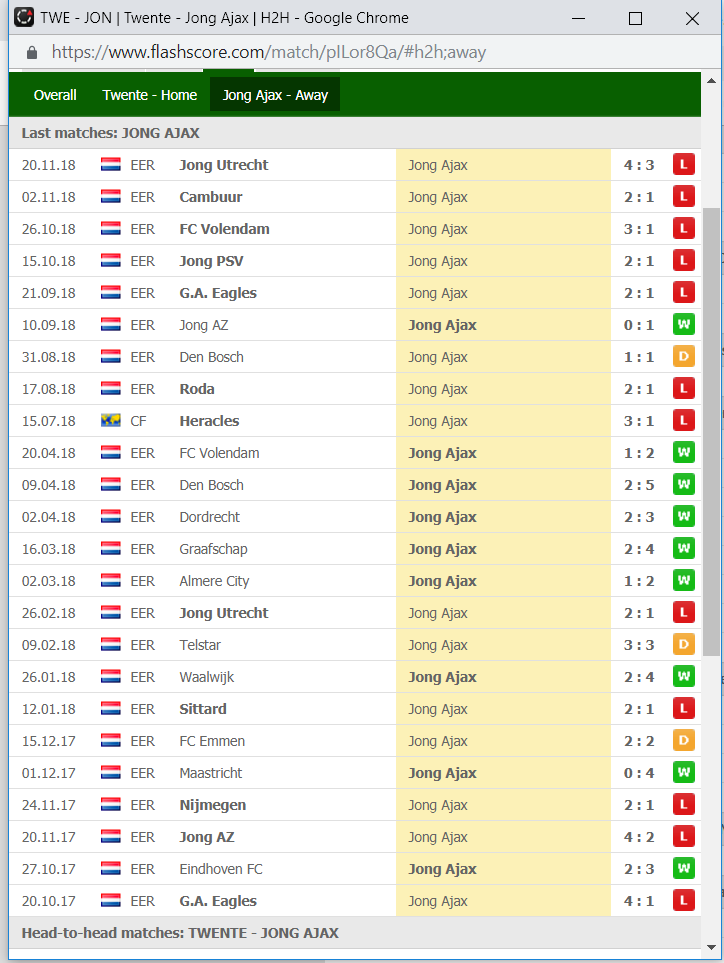Click the W badge in Eindhoven FC row

683,868
